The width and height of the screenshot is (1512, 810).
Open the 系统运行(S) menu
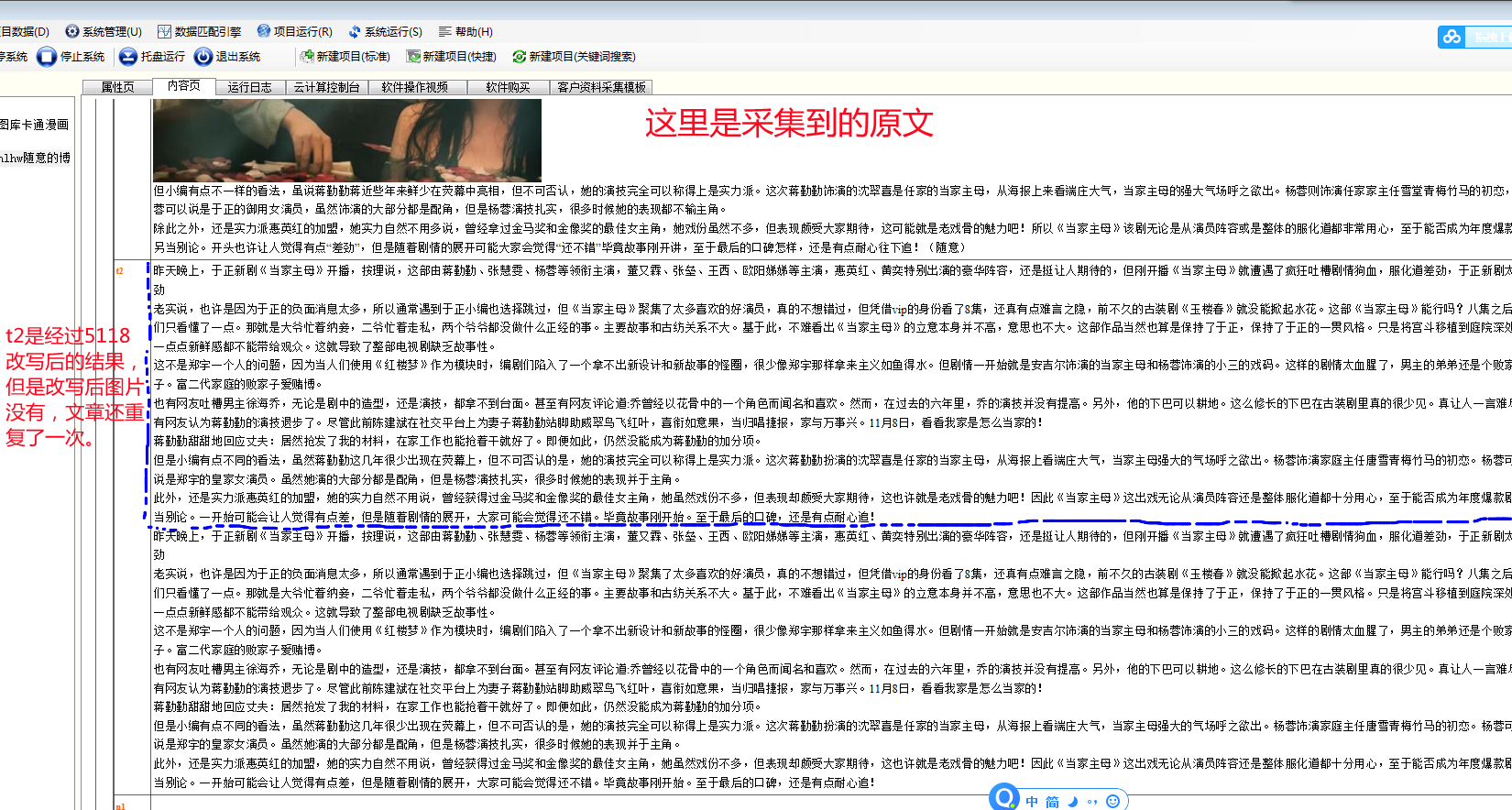(385, 31)
